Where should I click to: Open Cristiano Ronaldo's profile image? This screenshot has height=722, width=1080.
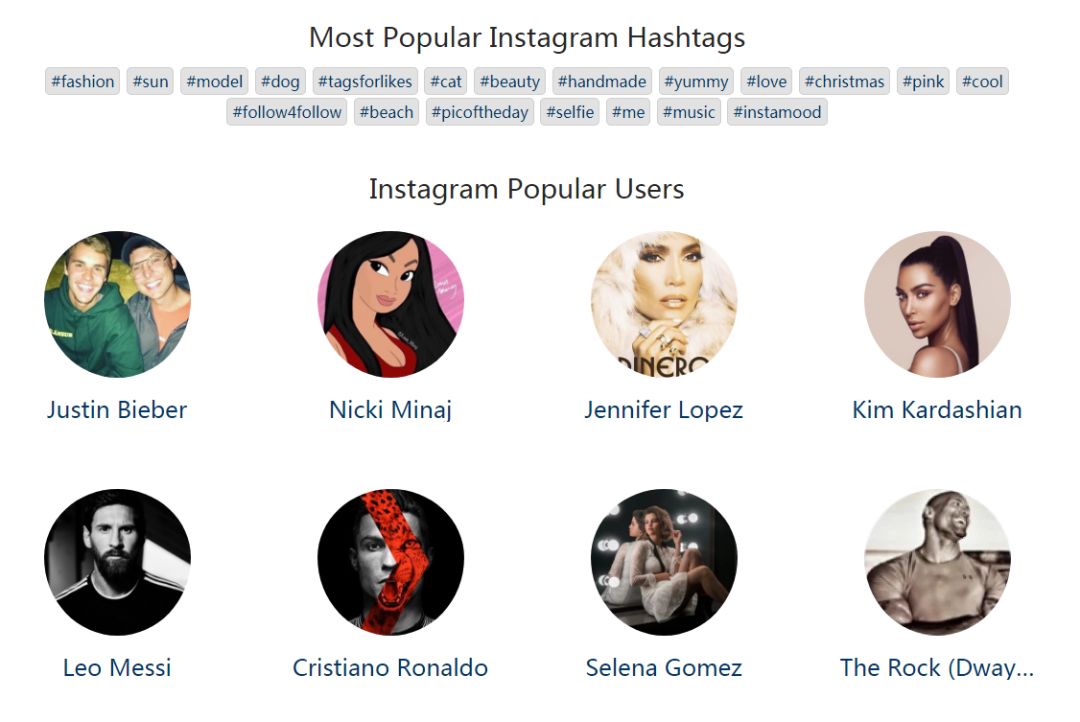(x=390, y=562)
